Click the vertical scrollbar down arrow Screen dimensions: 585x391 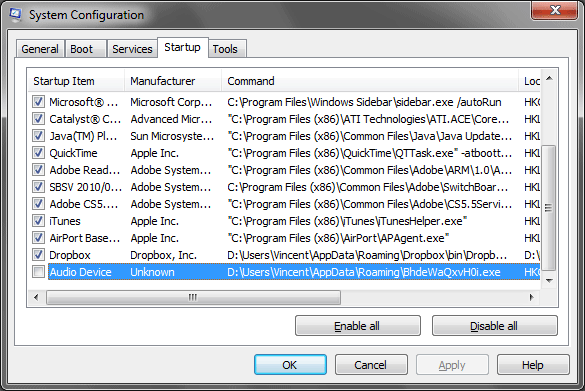549,281
